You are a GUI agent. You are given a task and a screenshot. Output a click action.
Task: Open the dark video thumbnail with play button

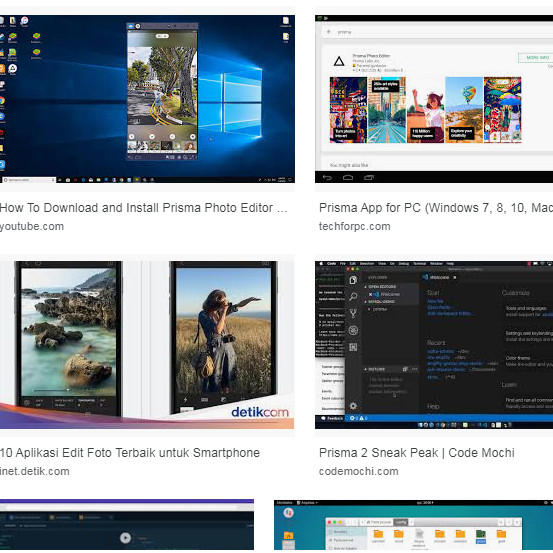(127, 525)
